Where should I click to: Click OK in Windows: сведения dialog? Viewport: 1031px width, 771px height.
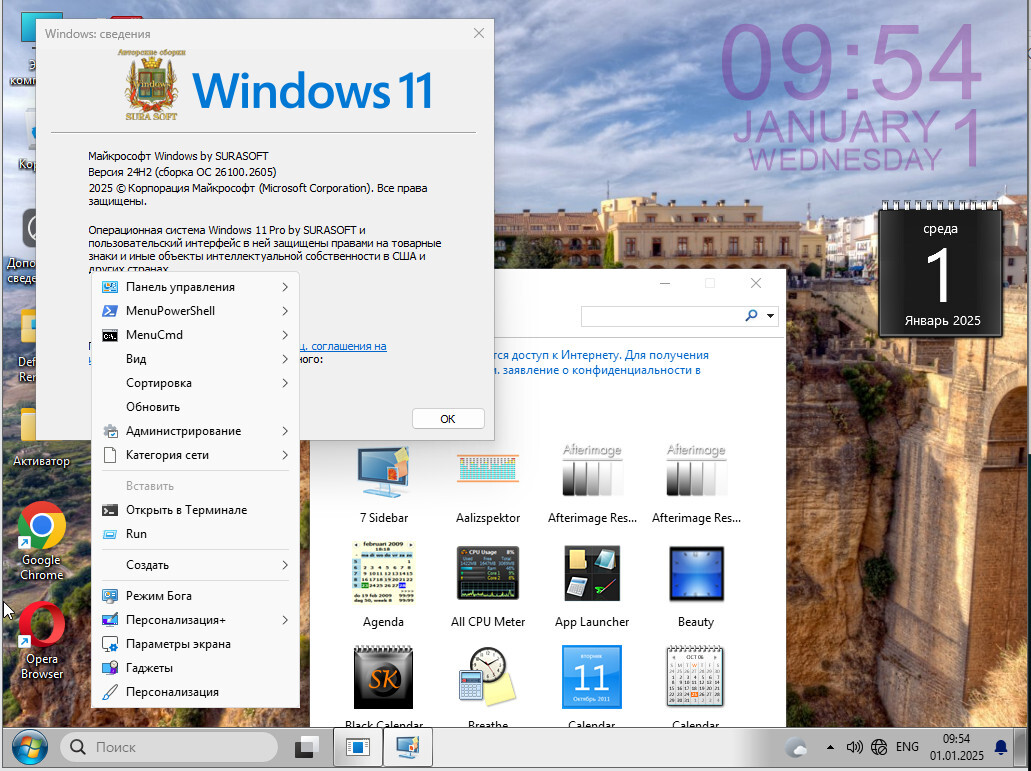coord(448,419)
